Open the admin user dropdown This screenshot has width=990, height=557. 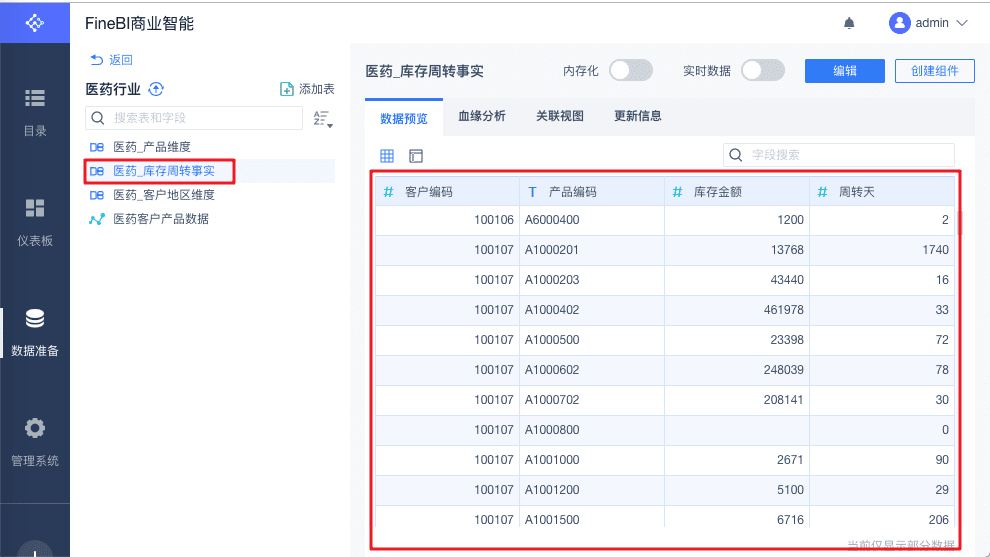[x=929, y=23]
